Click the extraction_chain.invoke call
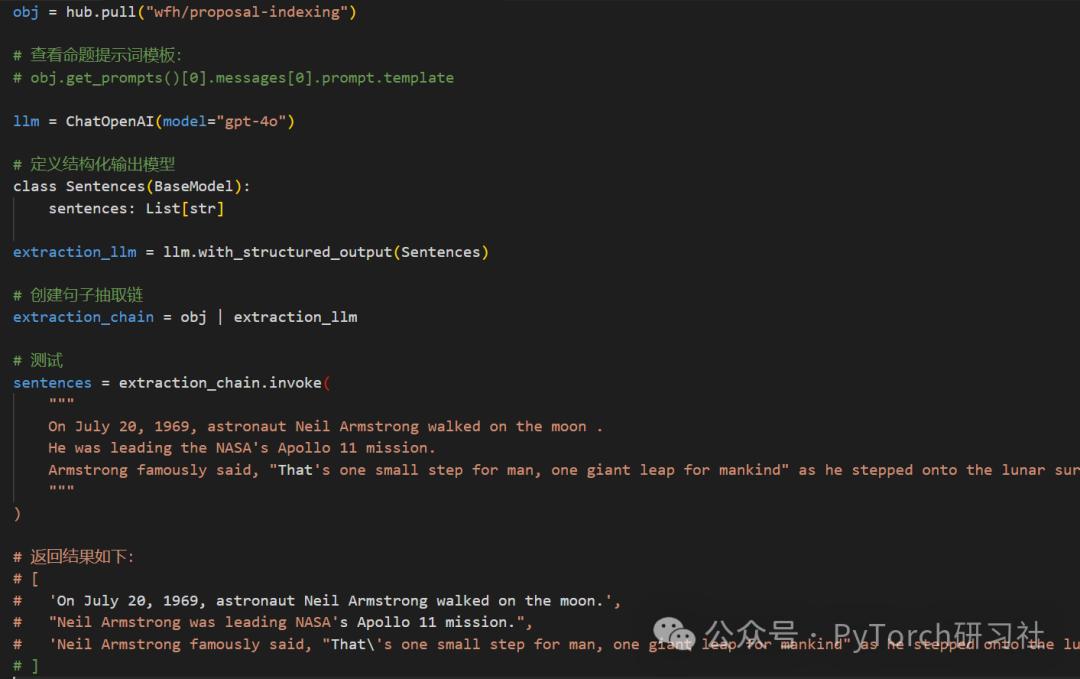The image size is (1080, 679). (220, 383)
